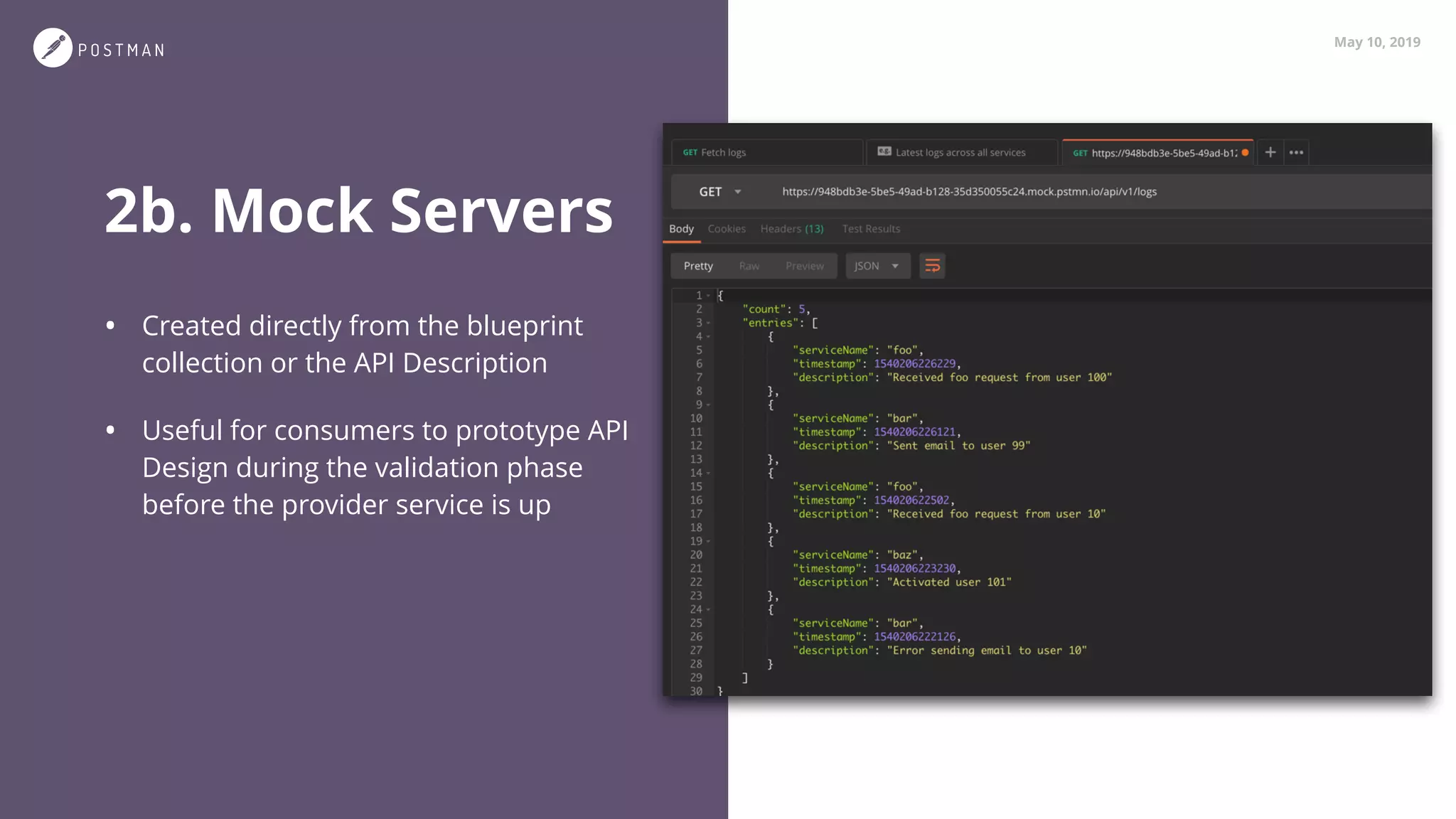Switch to Latest logs across all services tab
1456x819 pixels.
961,152
